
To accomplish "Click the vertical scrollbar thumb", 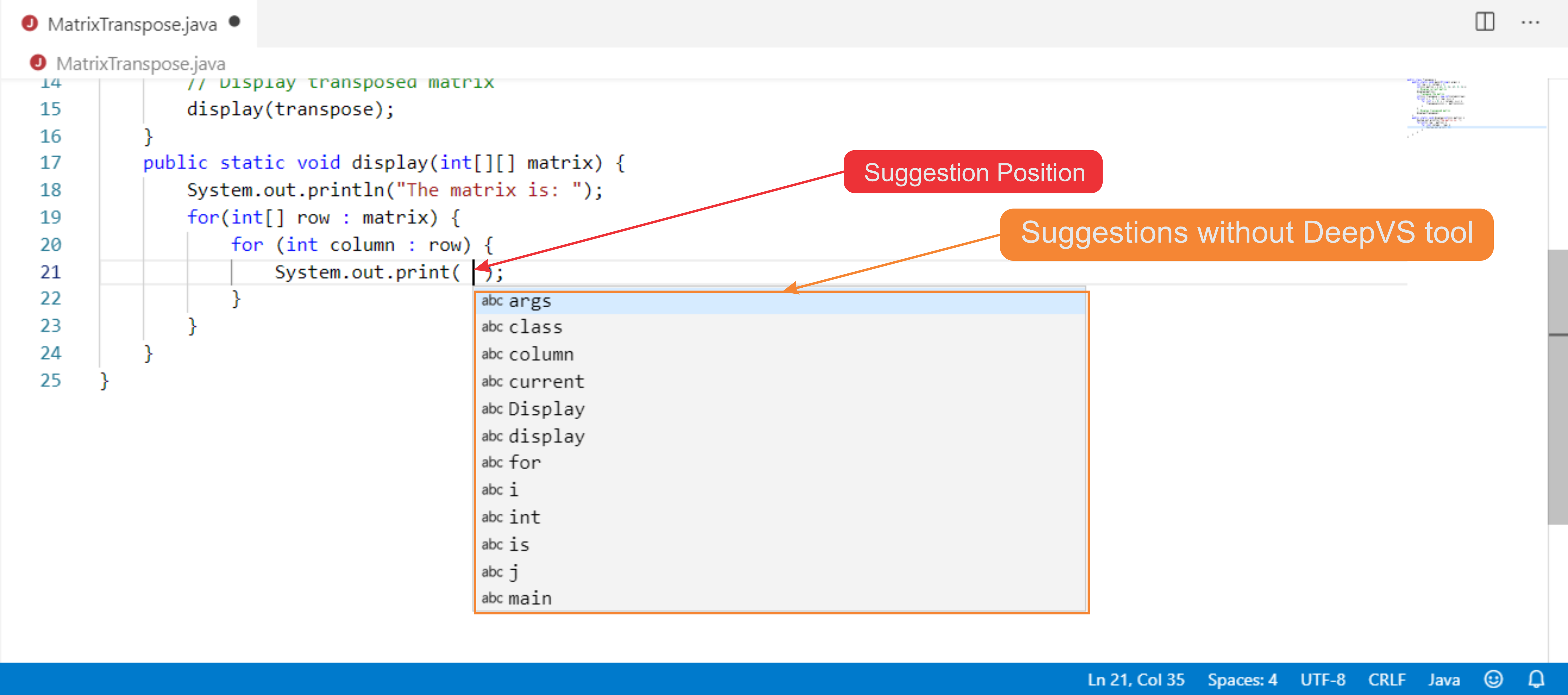I will (1558, 387).
